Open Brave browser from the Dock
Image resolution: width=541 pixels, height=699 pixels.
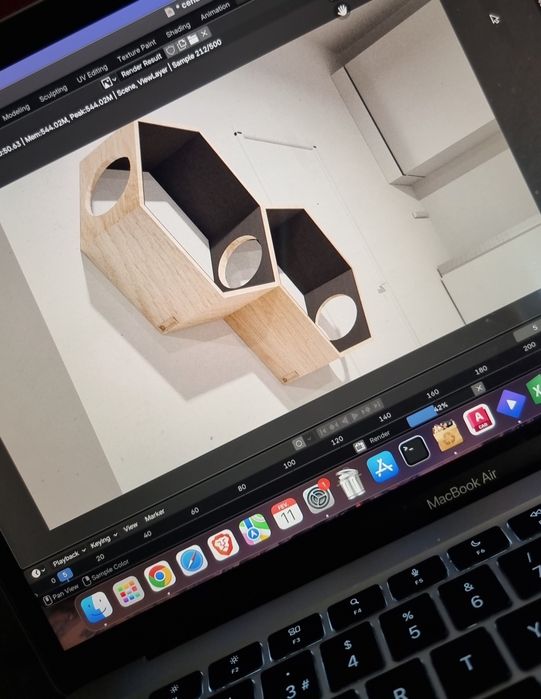pyautogui.click(x=223, y=545)
